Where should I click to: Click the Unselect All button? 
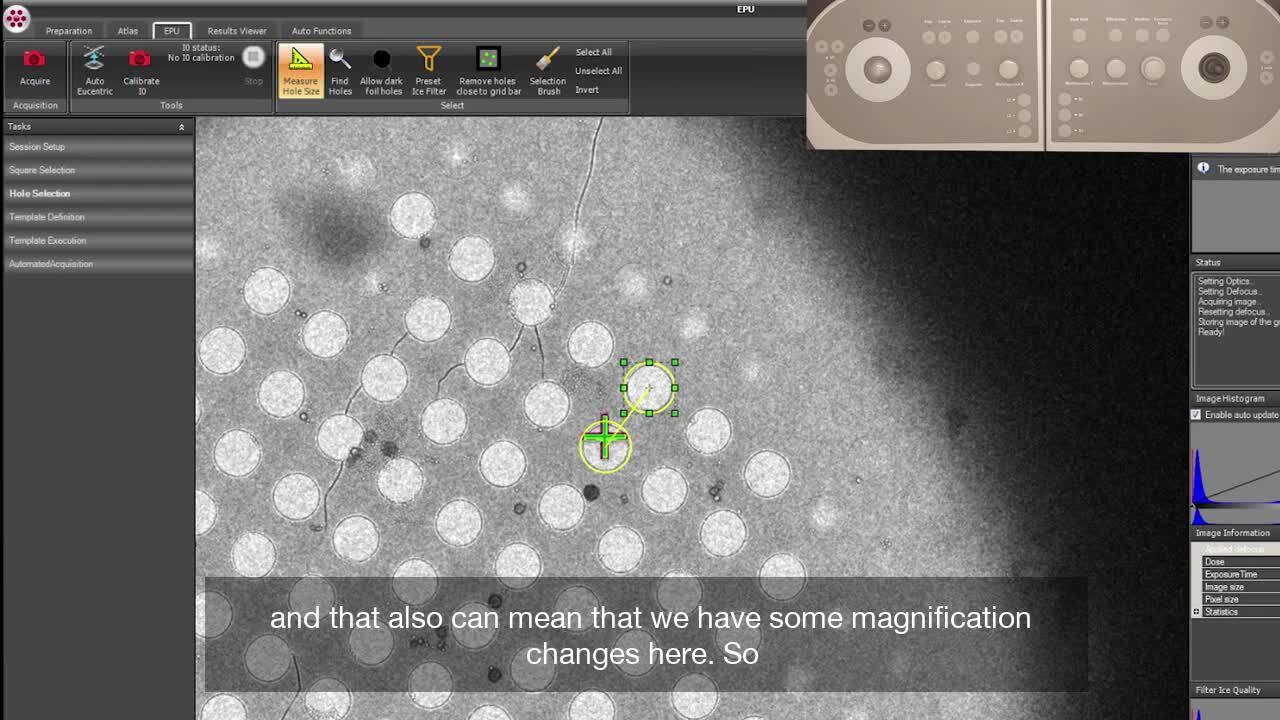point(598,71)
